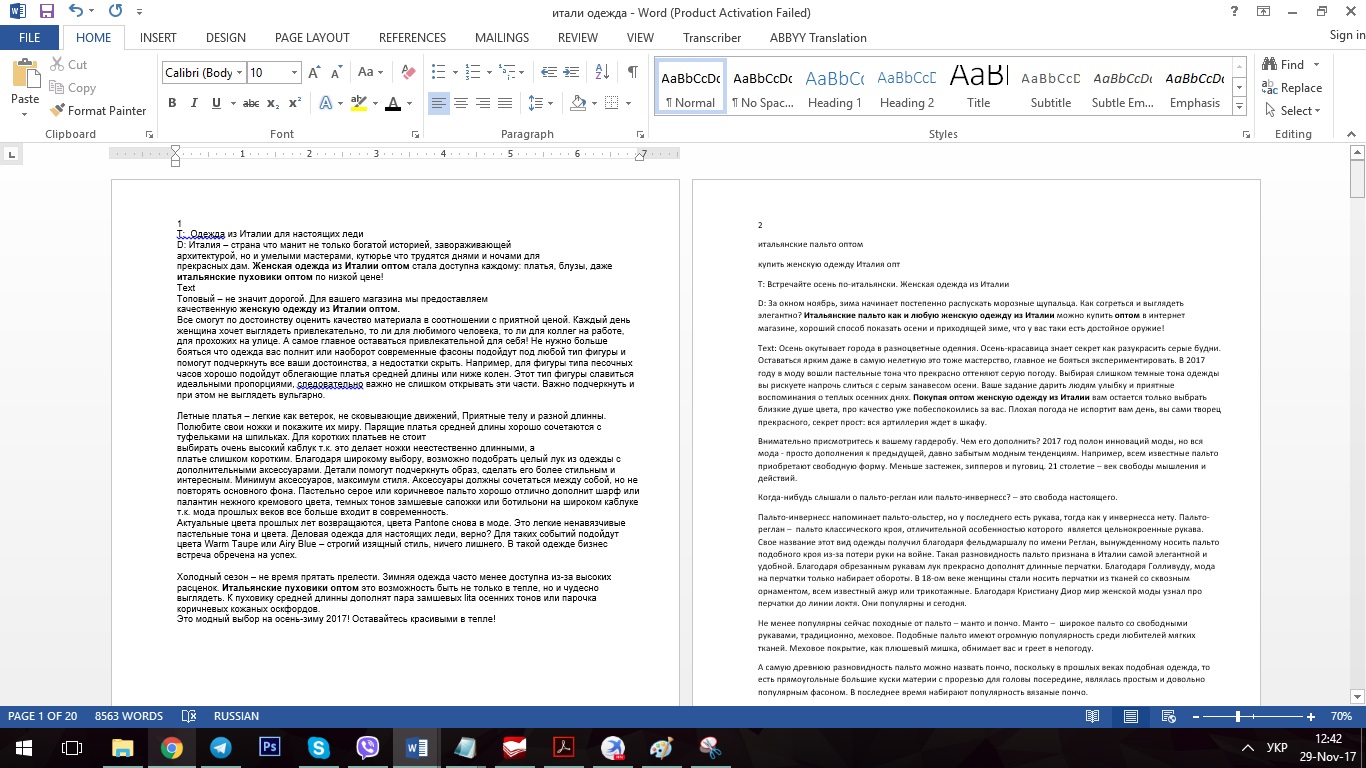Toggle Superscript formatting
The image size is (1366, 768).
click(295, 103)
